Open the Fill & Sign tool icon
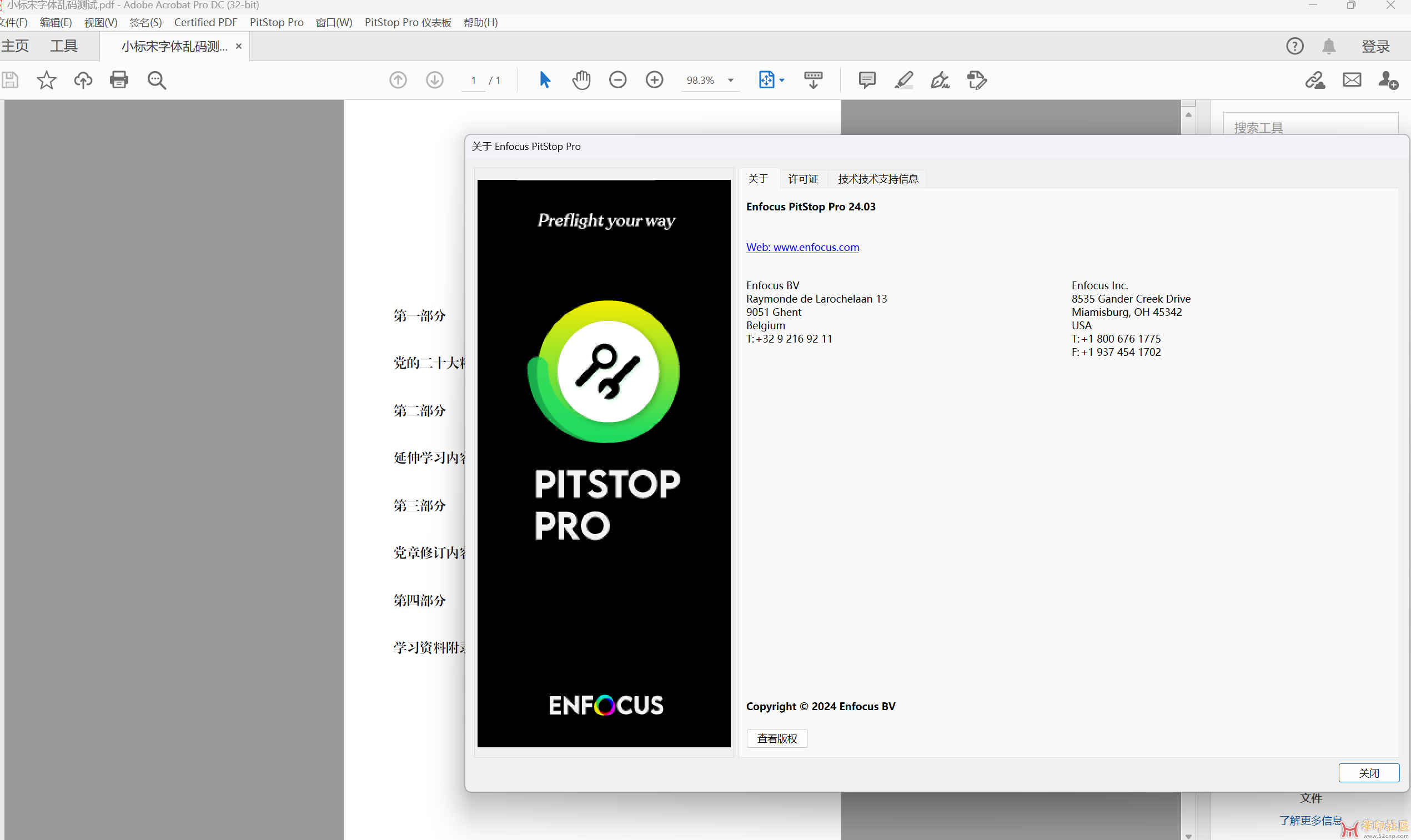The height and width of the screenshot is (840, 1411). (940, 80)
